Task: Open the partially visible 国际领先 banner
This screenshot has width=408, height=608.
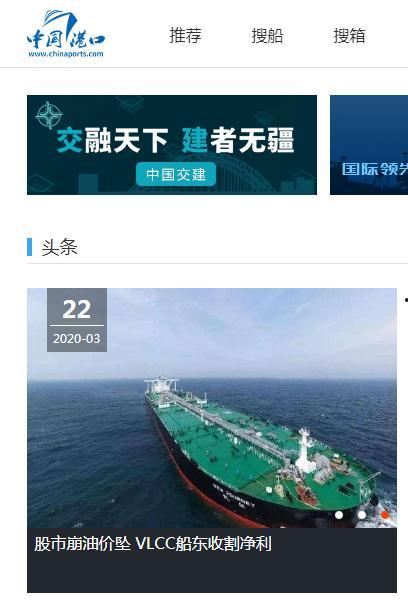Action: tap(369, 145)
